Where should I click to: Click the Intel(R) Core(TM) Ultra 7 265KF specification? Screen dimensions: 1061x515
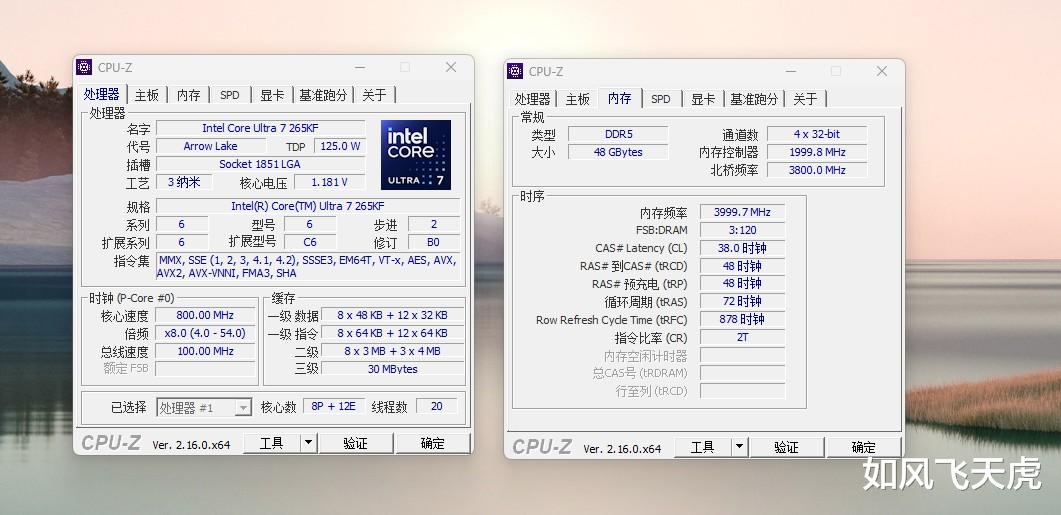[308, 206]
